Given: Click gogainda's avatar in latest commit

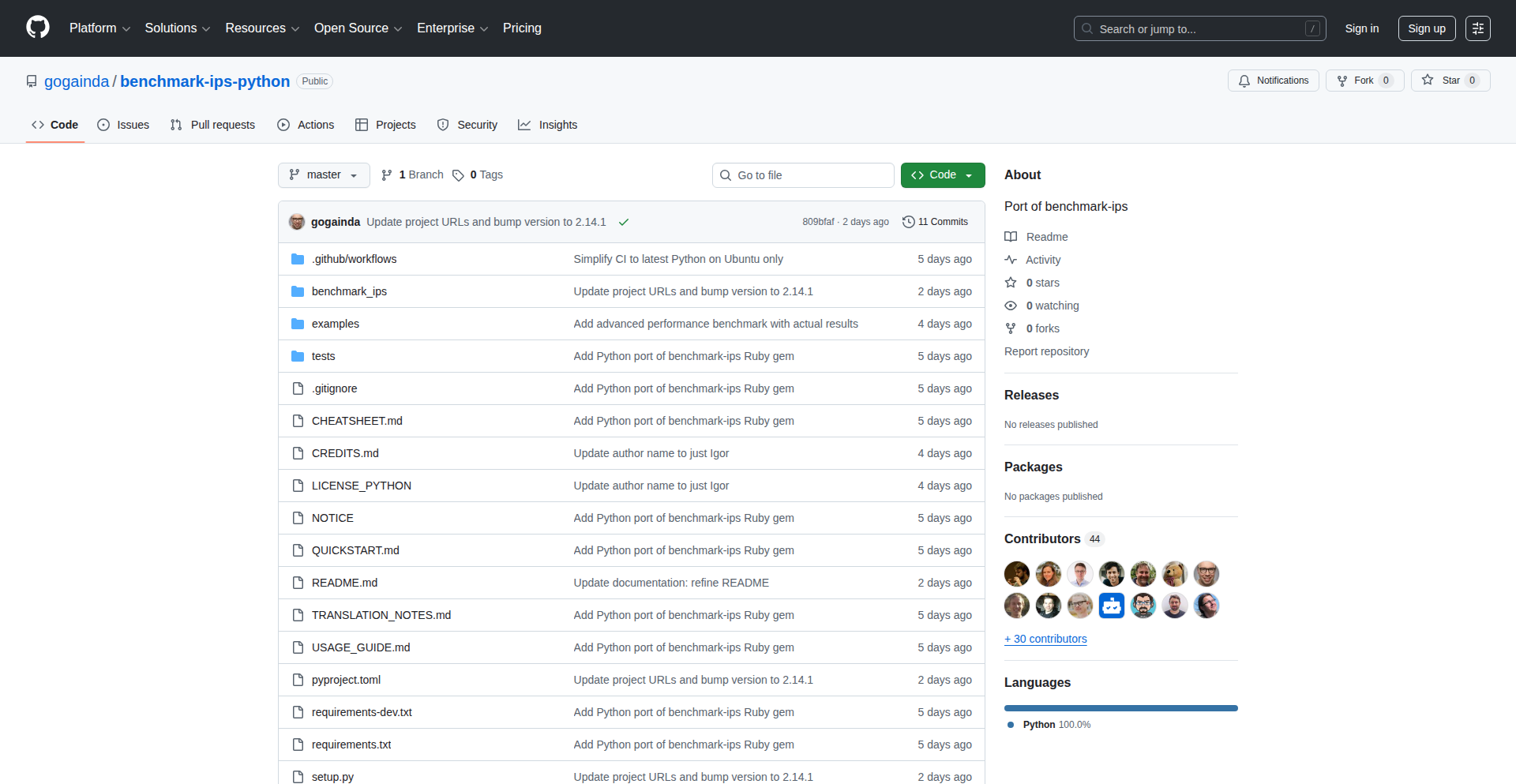Looking at the screenshot, I should [297, 222].
